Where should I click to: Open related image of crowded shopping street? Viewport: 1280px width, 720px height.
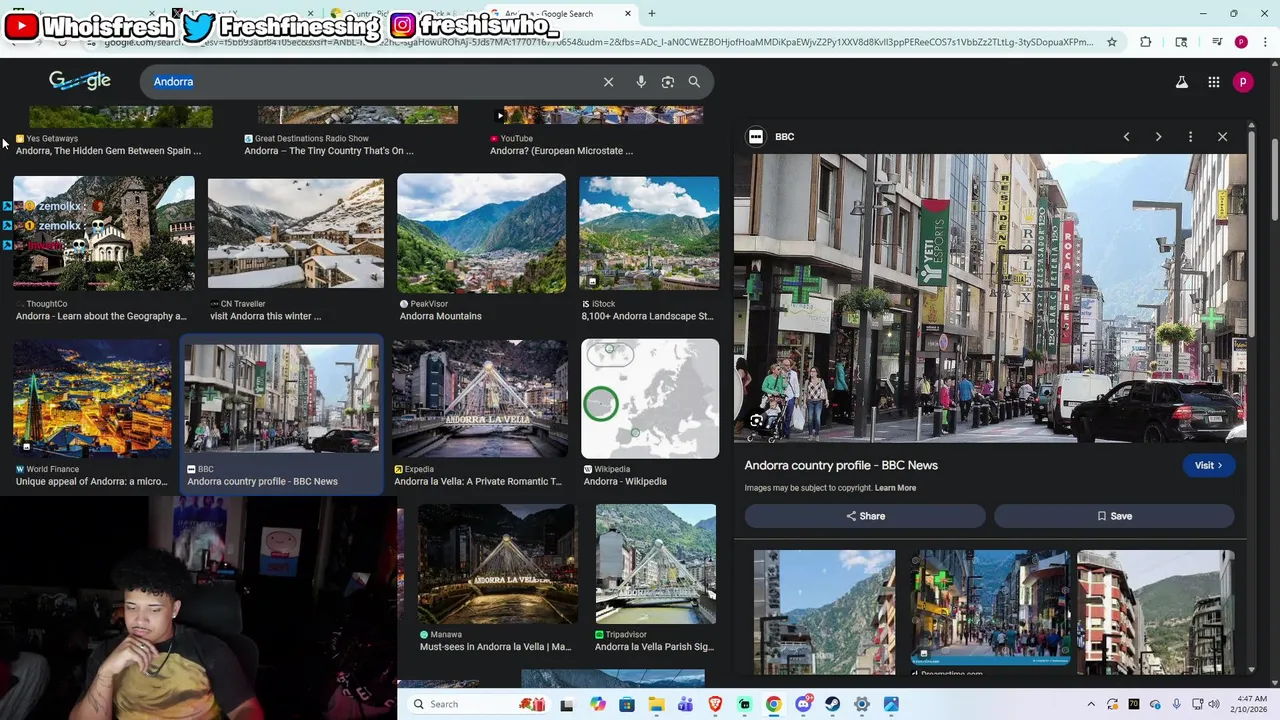click(991, 608)
